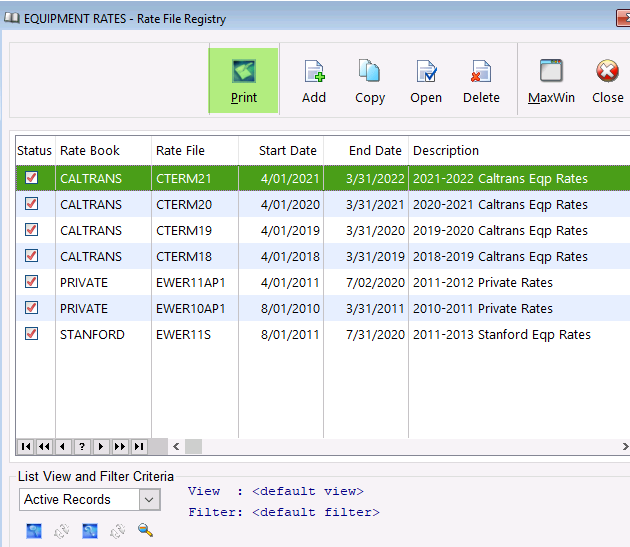Toggle status checkbox for CTERM21 row

pyautogui.click(x=31, y=177)
